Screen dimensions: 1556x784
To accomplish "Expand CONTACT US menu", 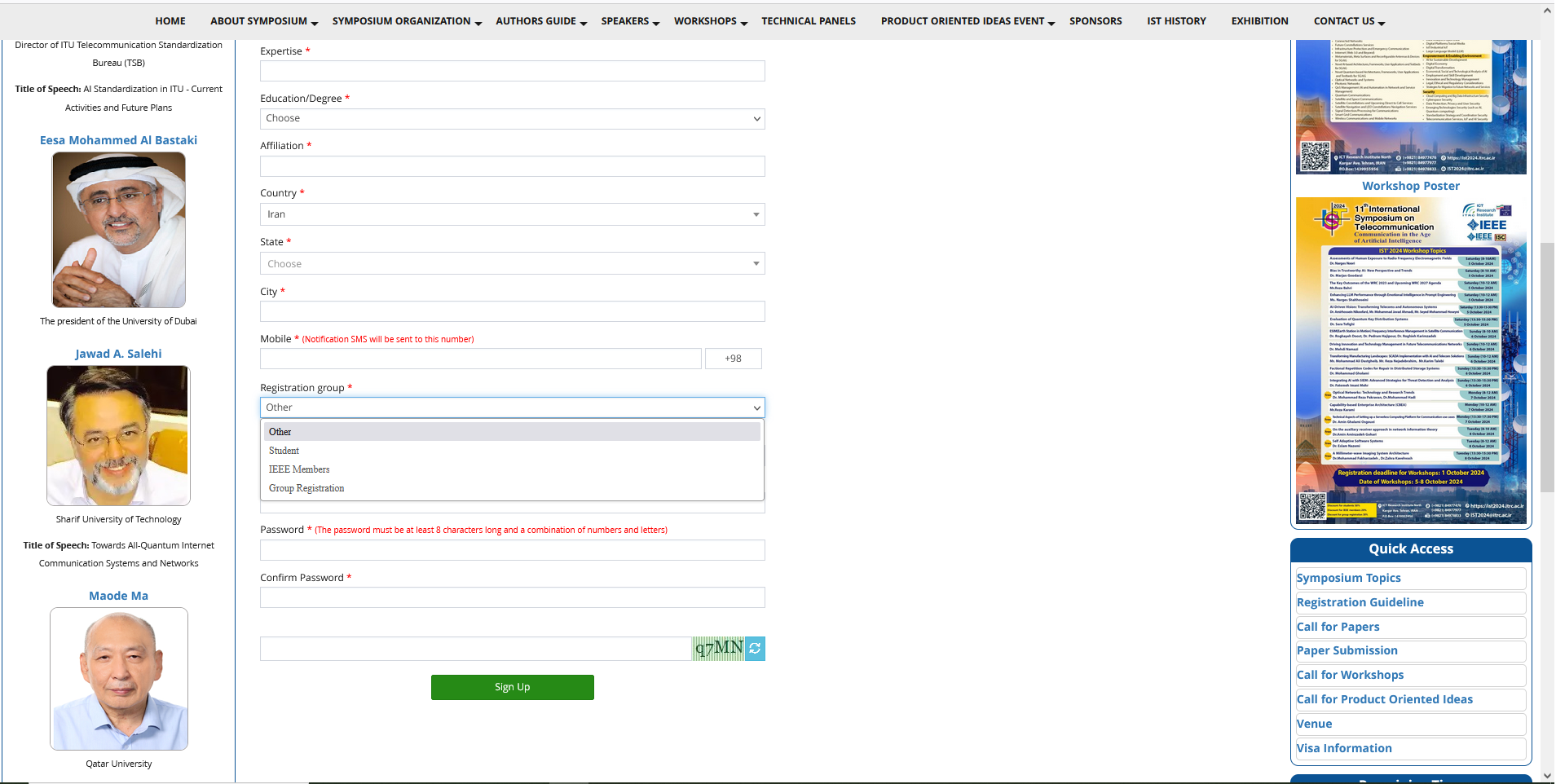I will coord(1349,21).
